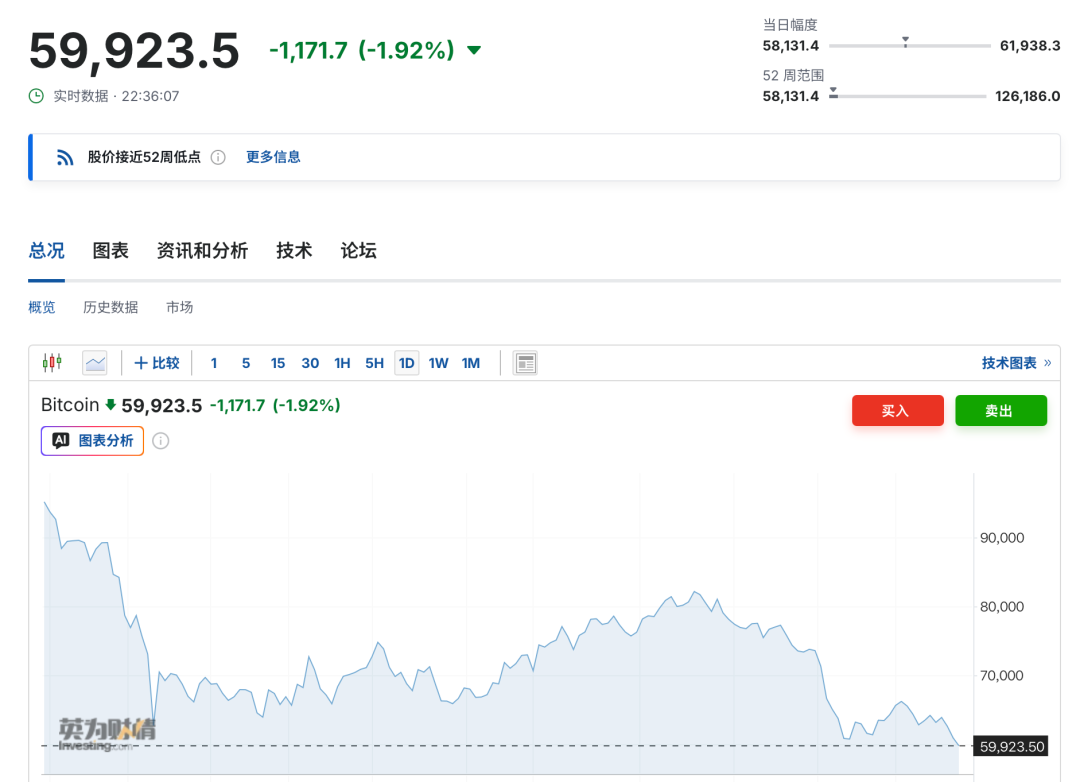Select the 1D chart interval
Image resolution: width=1080 pixels, height=782 pixels.
coord(406,363)
